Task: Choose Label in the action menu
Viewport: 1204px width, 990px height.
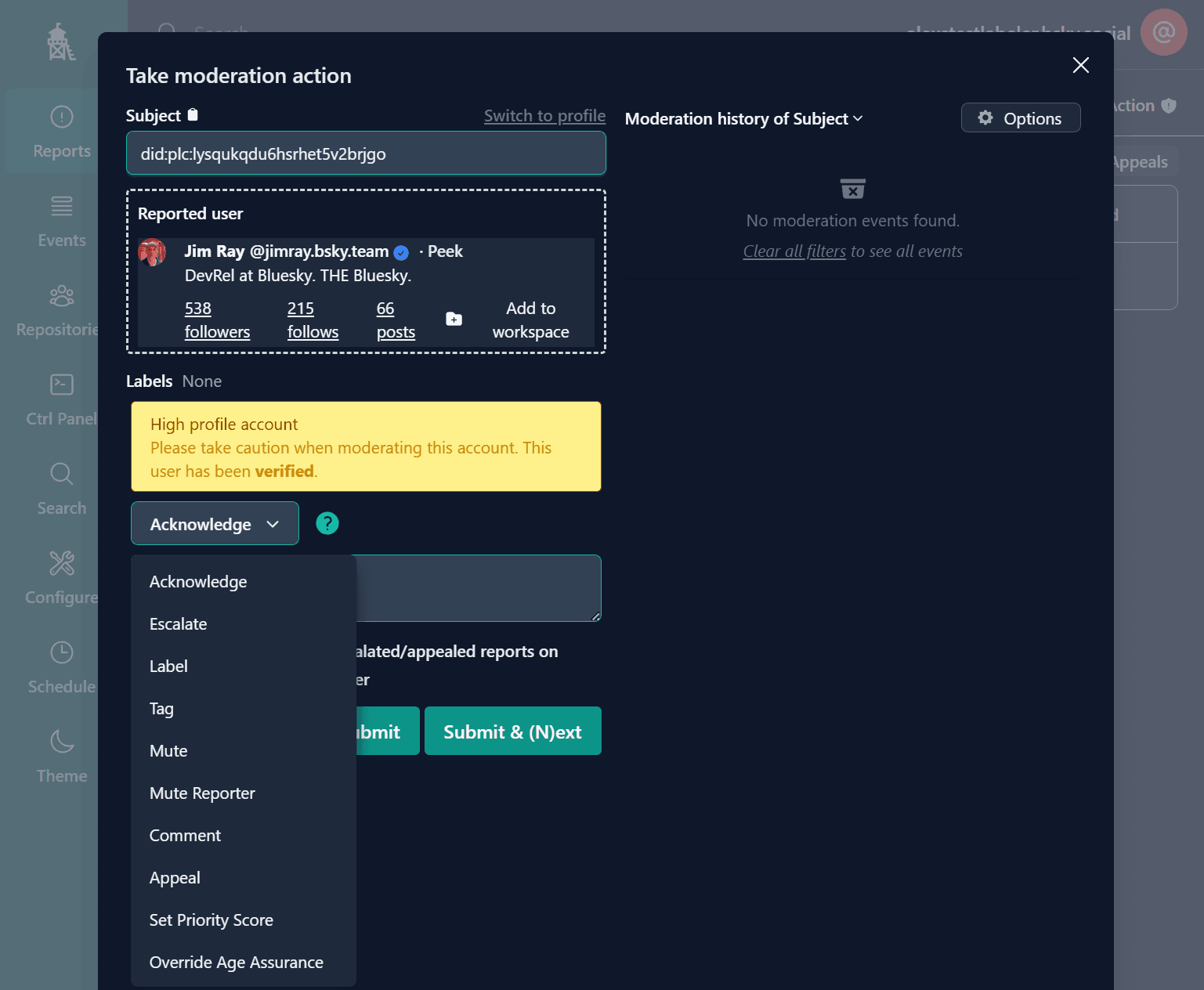Action: 168,667
